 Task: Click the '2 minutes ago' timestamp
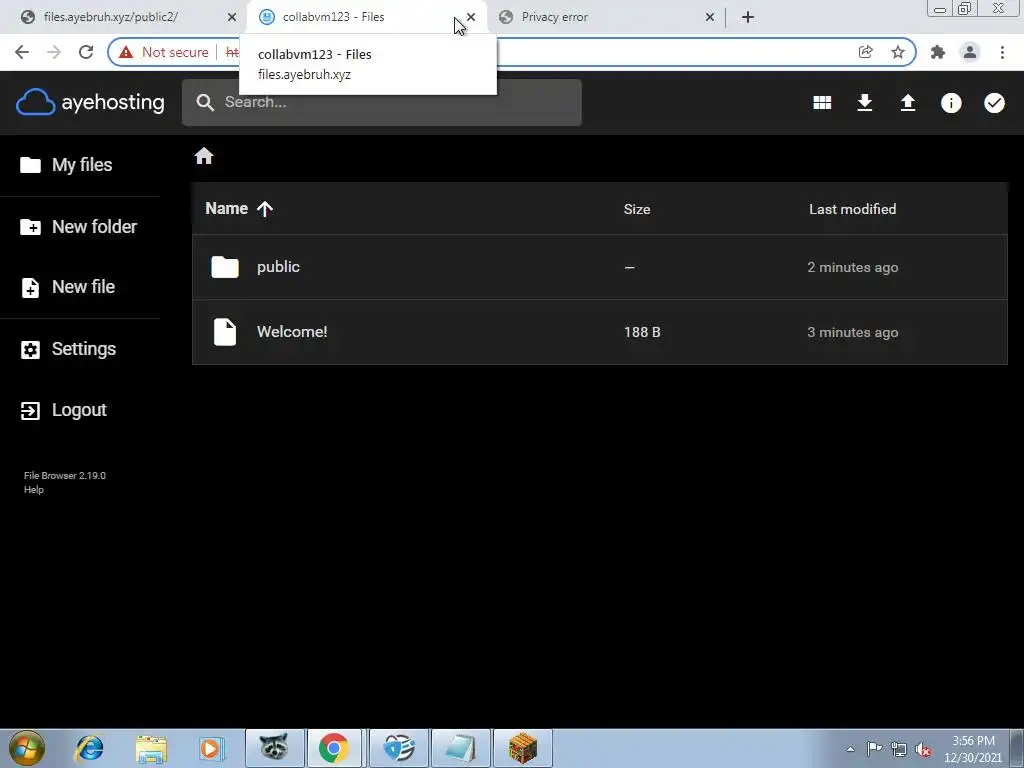tap(852, 267)
